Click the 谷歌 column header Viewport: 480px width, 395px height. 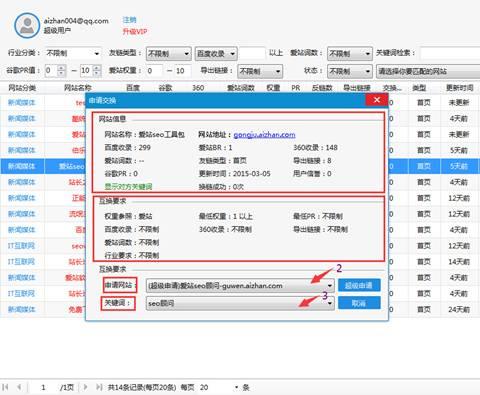tap(165, 88)
